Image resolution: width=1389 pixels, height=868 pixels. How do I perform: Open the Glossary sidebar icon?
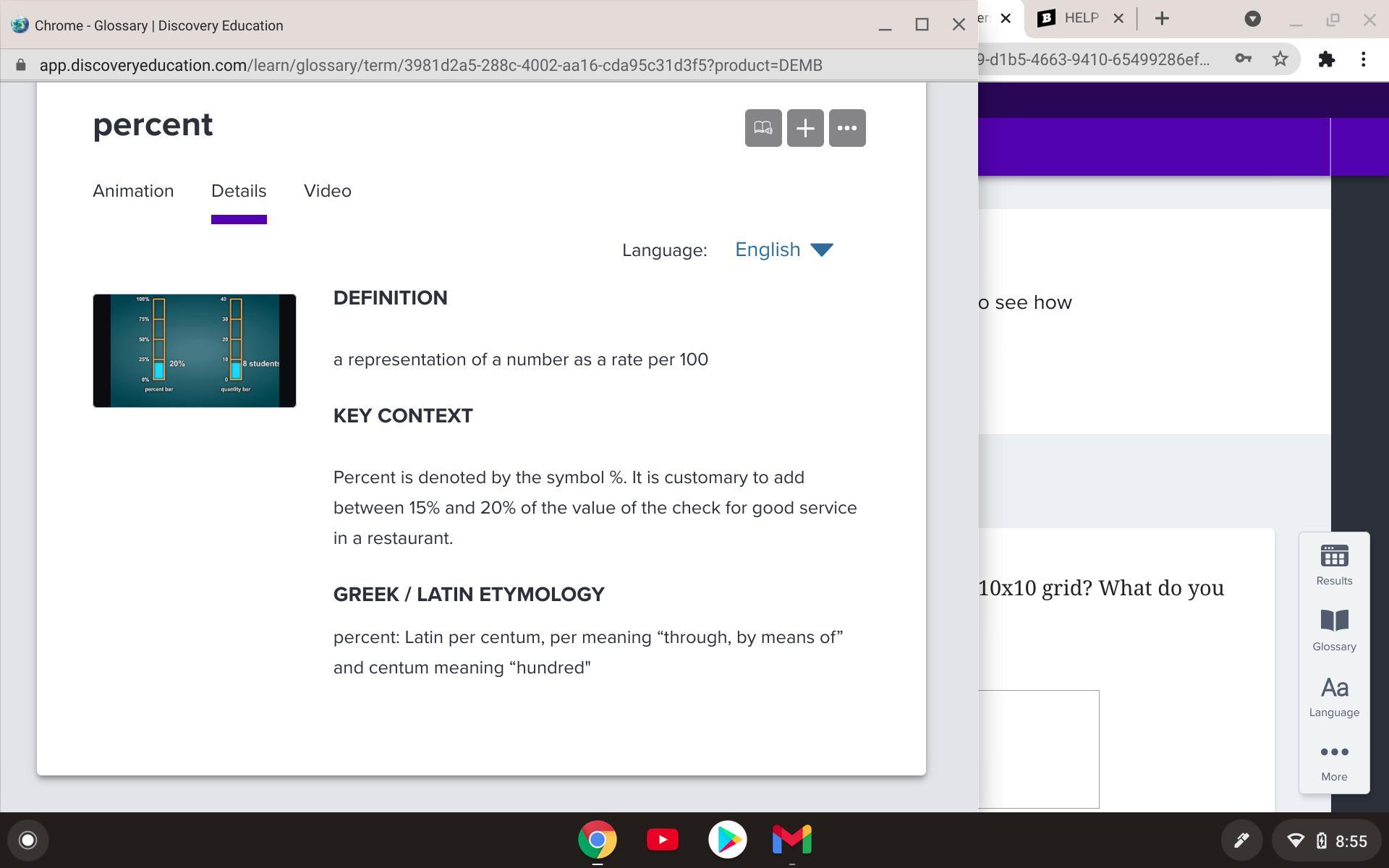(1334, 630)
